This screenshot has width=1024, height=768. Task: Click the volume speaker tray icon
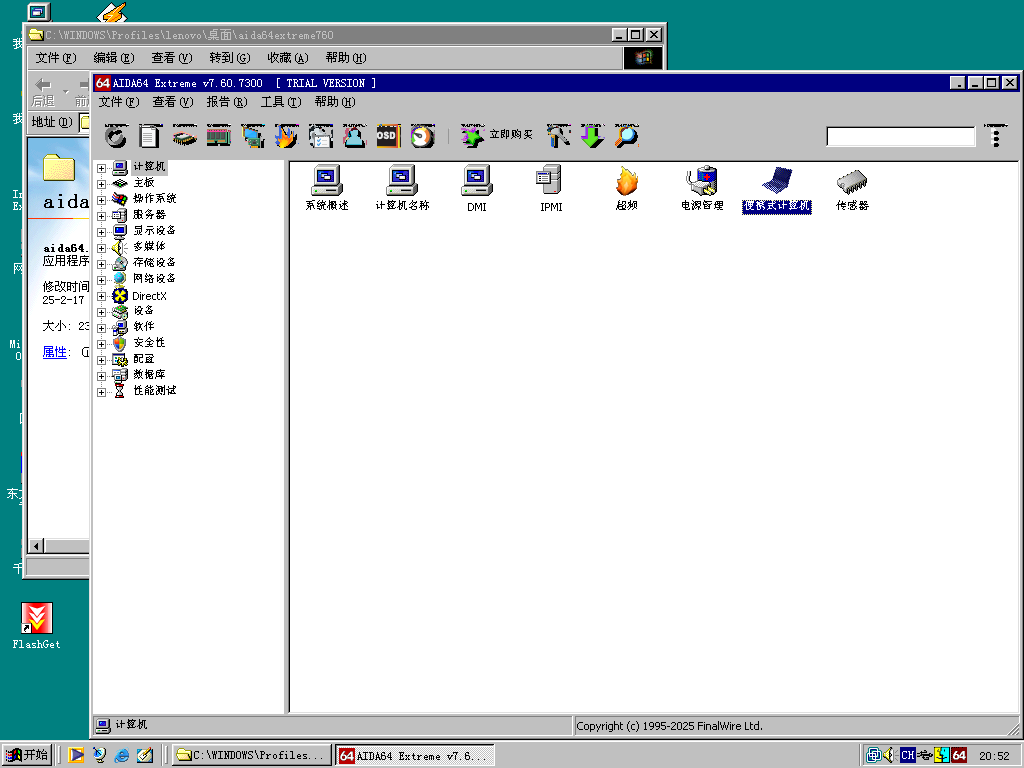coord(889,756)
